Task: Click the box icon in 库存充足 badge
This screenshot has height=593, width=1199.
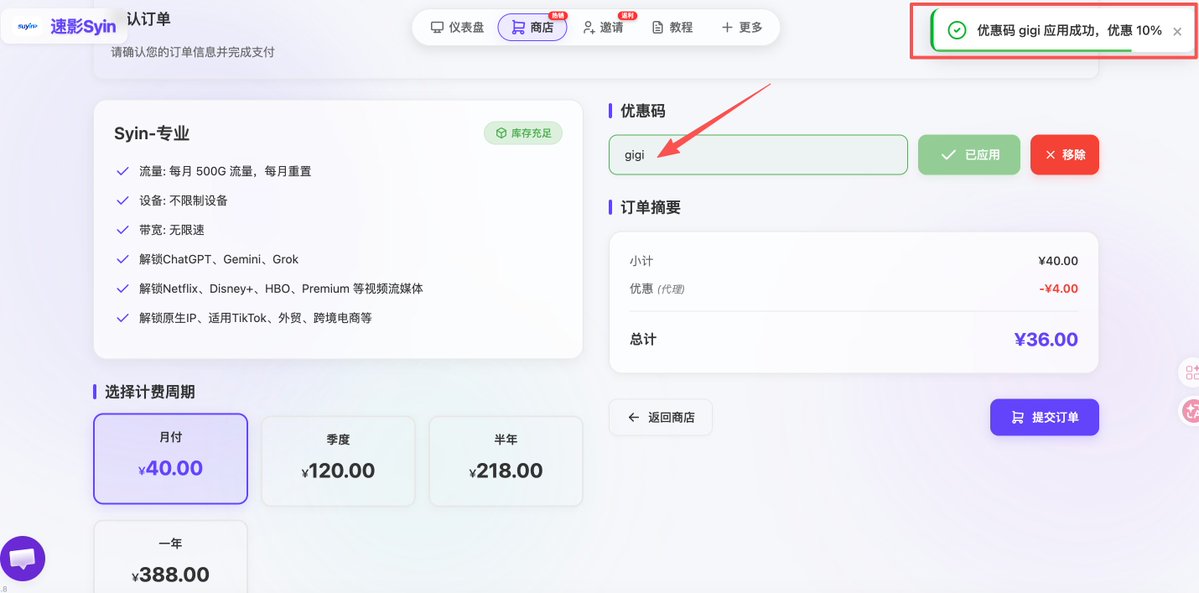Action: click(501, 133)
